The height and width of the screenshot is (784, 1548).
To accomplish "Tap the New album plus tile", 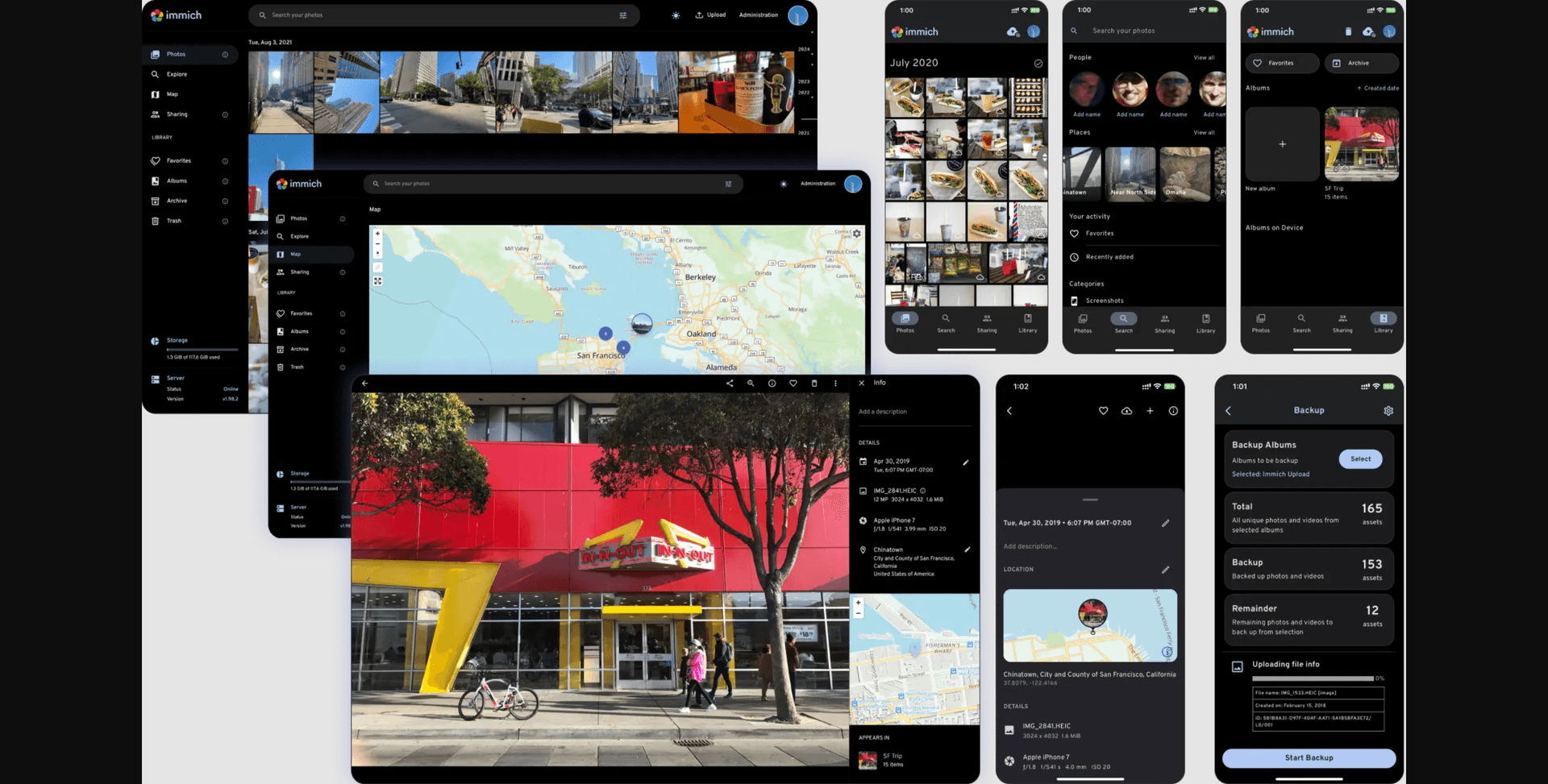I will [x=1282, y=143].
